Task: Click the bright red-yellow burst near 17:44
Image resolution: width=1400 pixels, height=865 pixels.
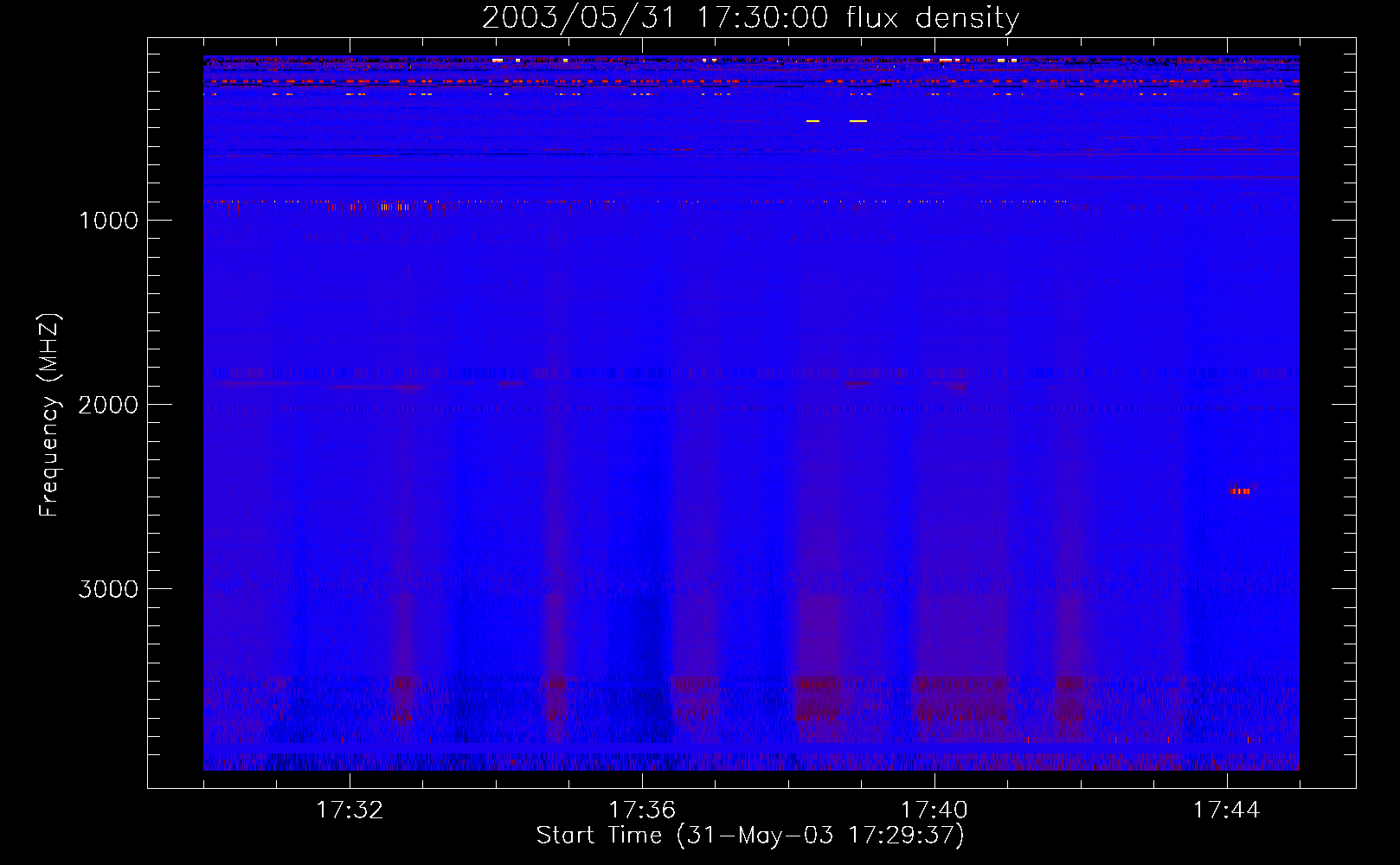Action: (x=1241, y=490)
